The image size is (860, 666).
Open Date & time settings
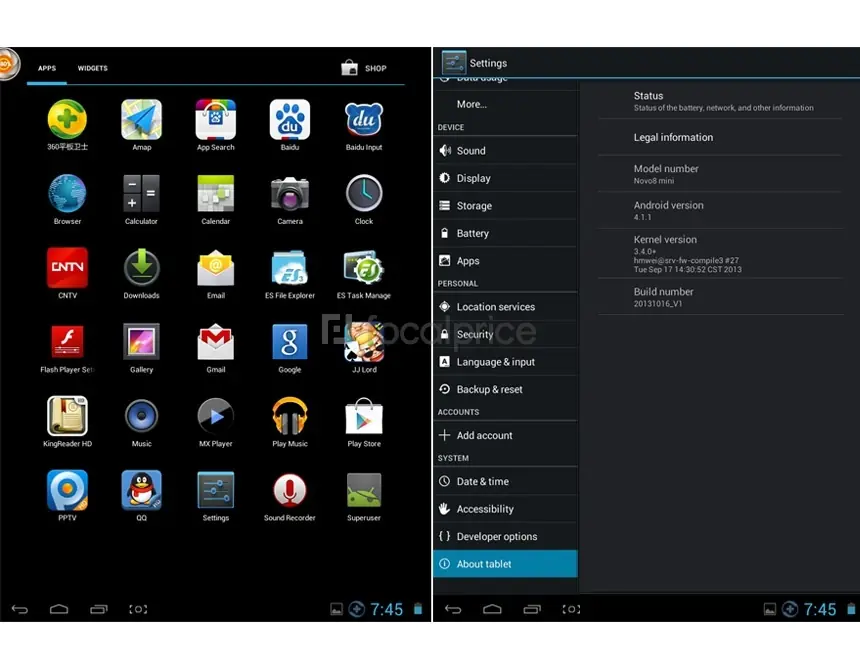505,481
